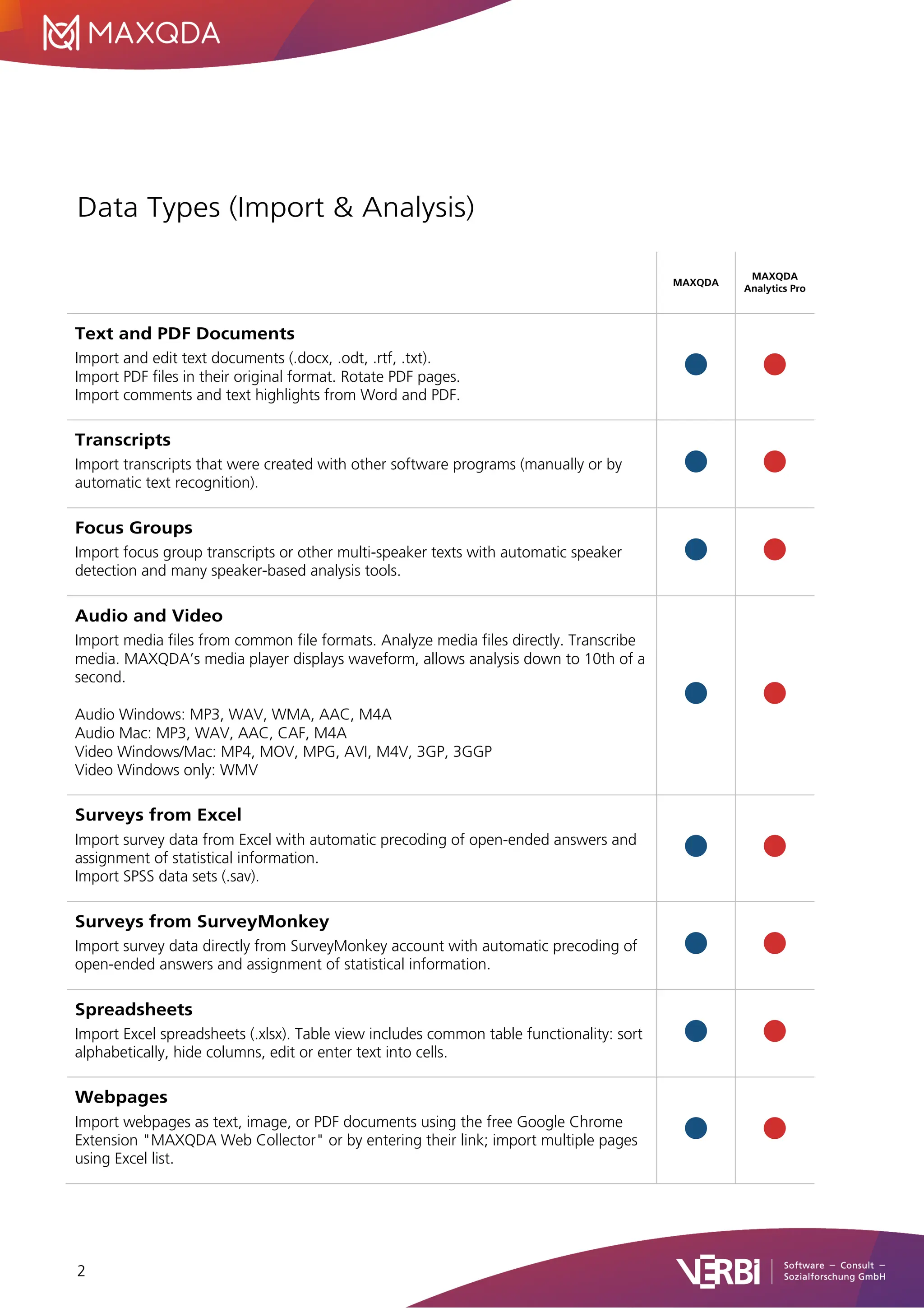The width and height of the screenshot is (924, 1308).
Task: Click blue dot in Audio and Video row
Action: (x=696, y=693)
